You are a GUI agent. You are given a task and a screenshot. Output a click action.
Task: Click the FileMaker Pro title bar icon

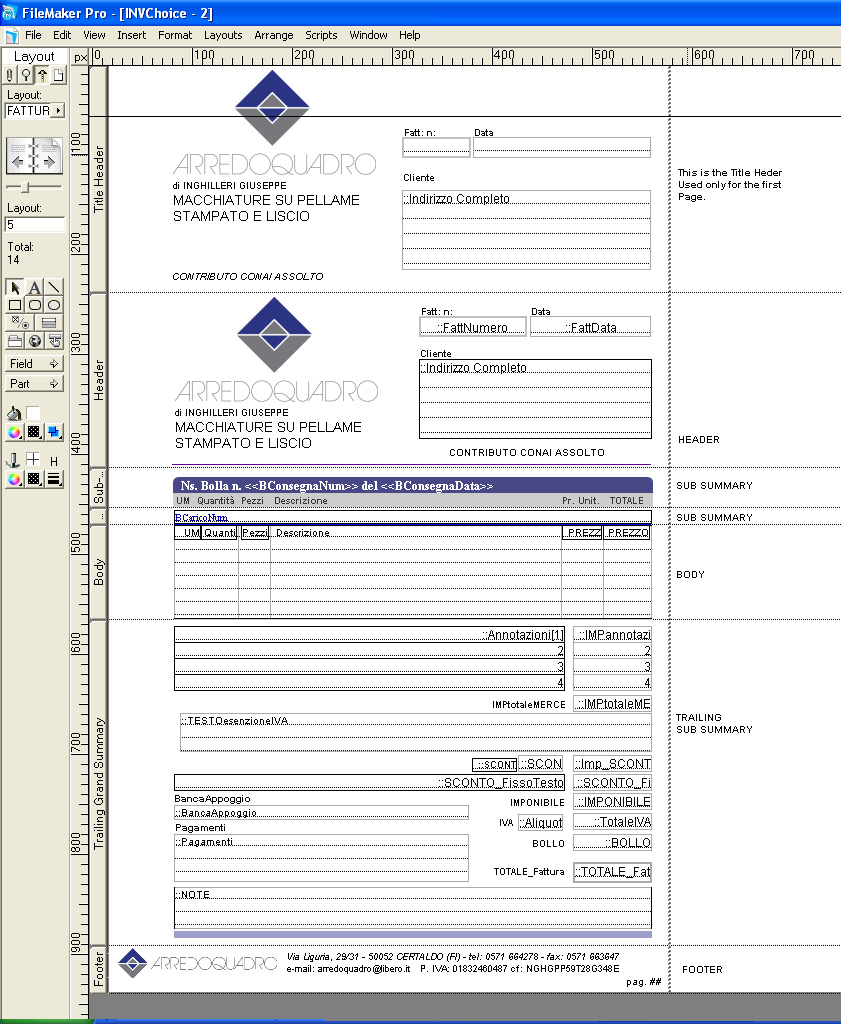[x=9, y=12]
